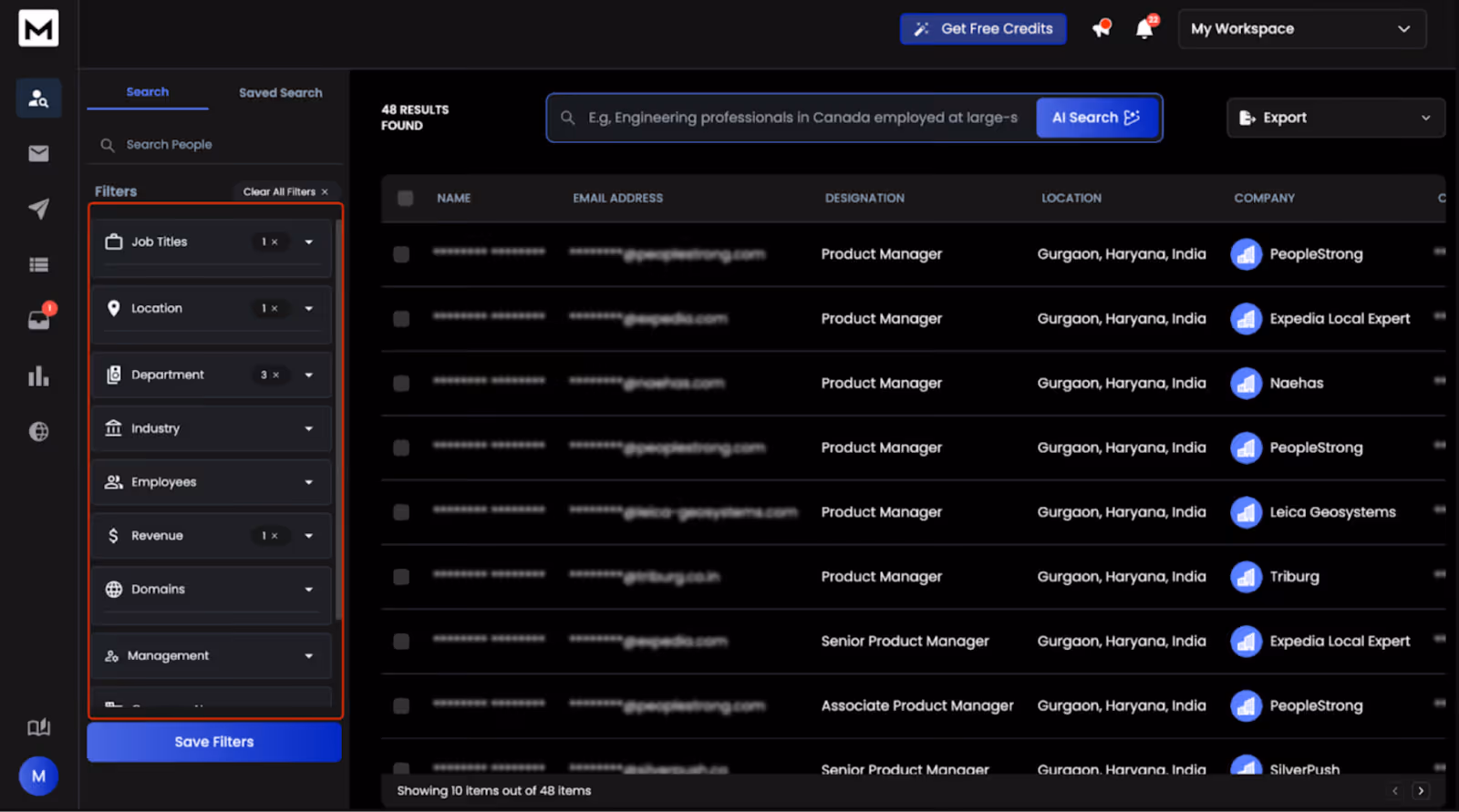This screenshot has width=1459, height=812.
Task: Click the blue M user avatar
Action: click(38, 776)
